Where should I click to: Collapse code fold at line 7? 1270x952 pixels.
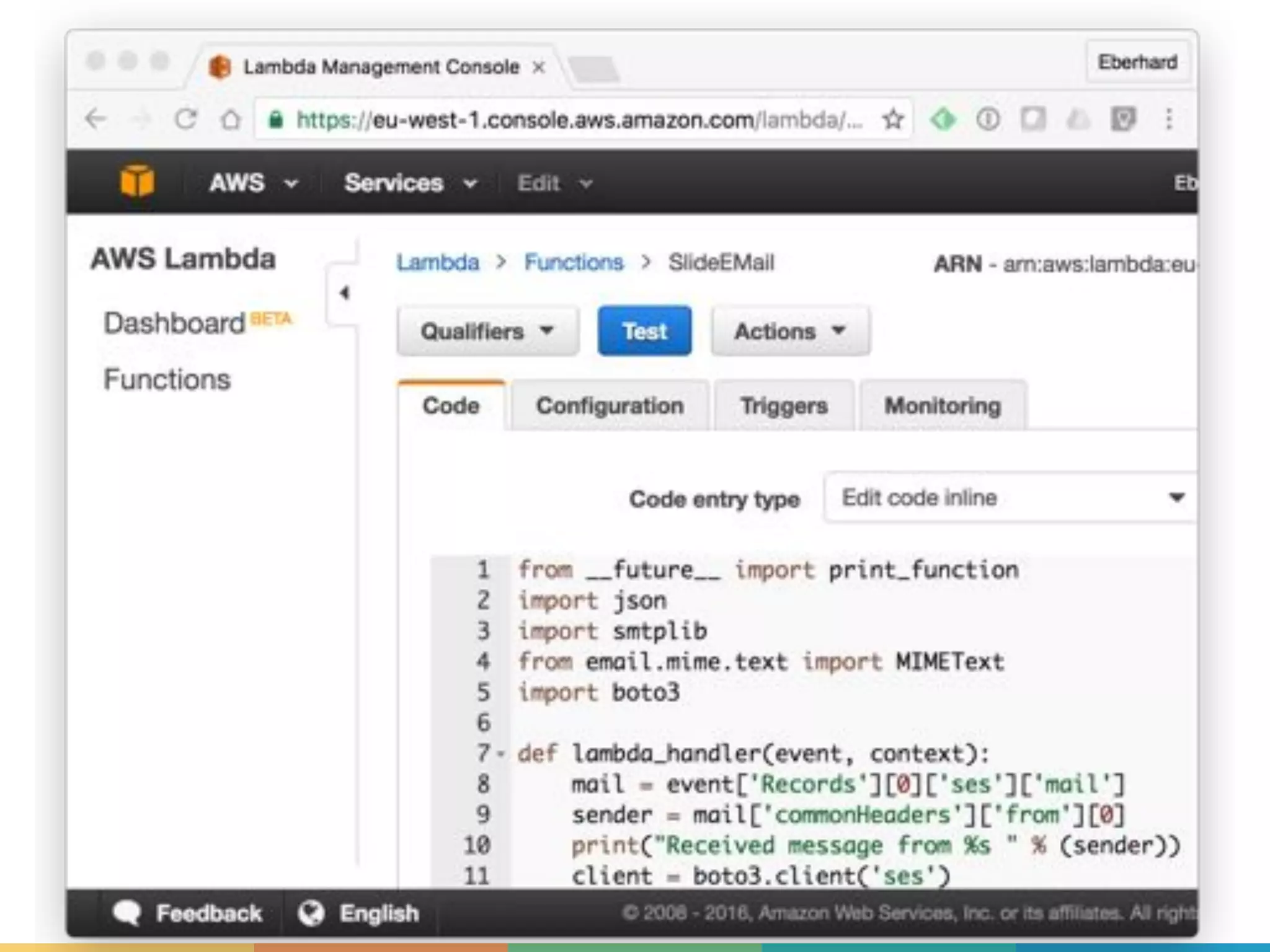(x=501, y=754)
